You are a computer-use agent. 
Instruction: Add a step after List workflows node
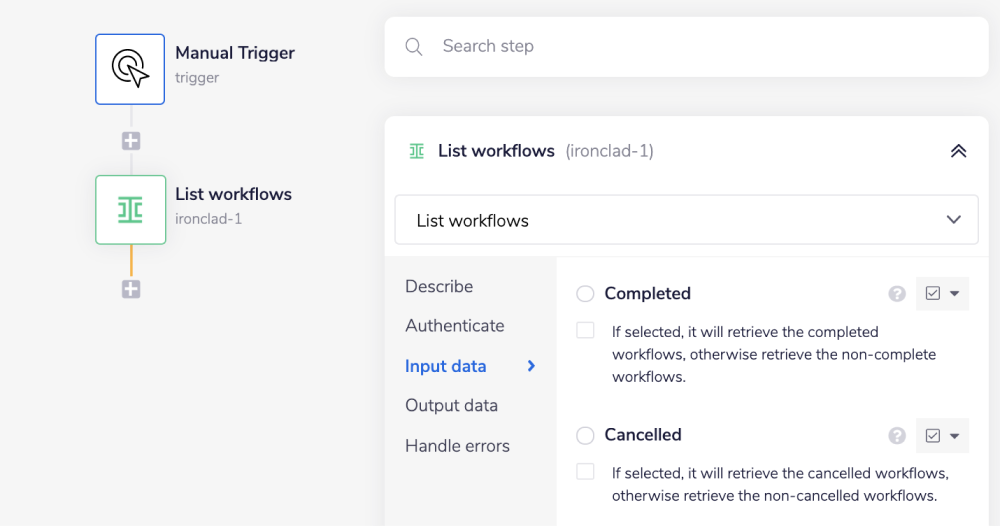131,289
